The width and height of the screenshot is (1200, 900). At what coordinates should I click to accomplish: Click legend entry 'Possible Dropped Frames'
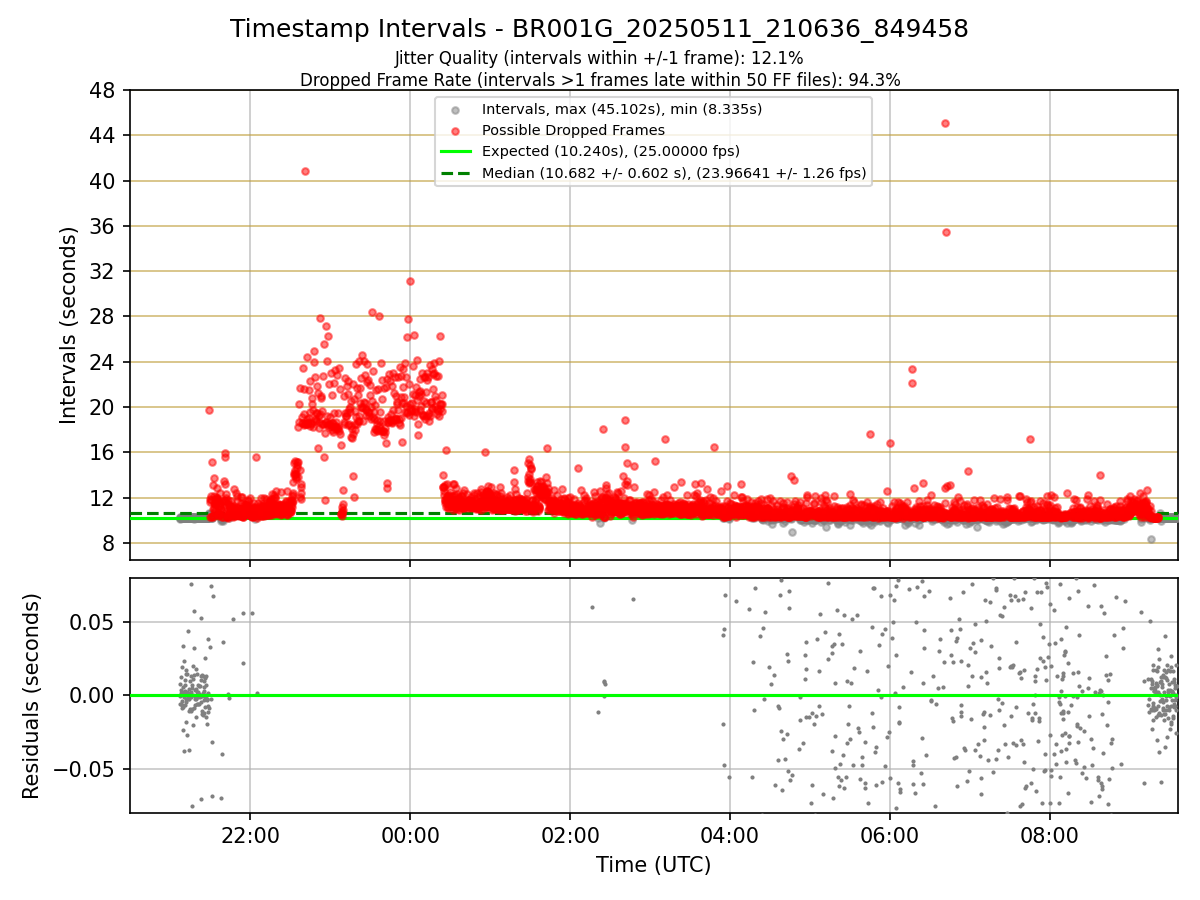(x=573, y=130)
